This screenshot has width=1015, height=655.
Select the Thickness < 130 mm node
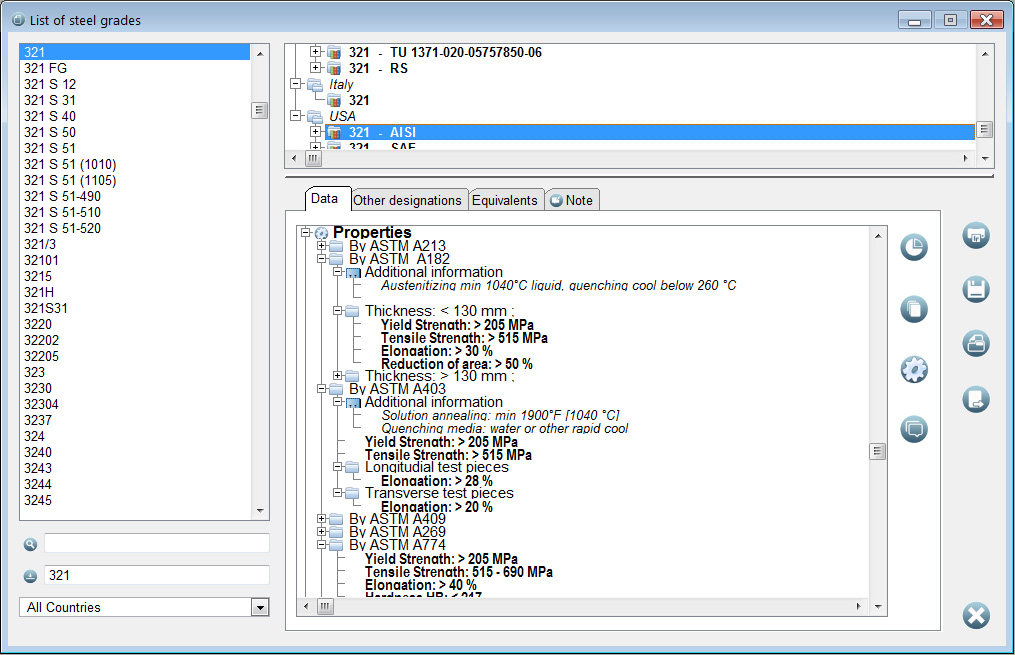click(x=440, y=311)
